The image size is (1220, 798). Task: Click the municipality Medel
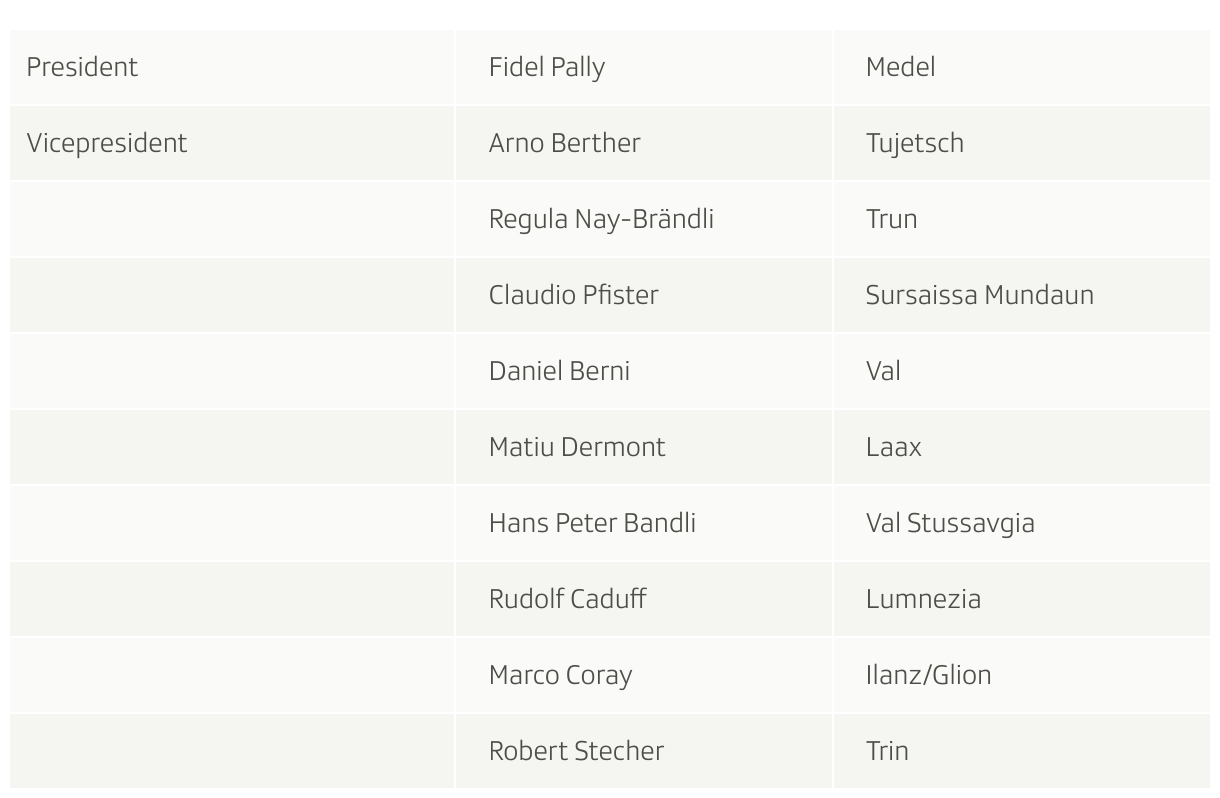pyautogui.click(x=901, y=67)
